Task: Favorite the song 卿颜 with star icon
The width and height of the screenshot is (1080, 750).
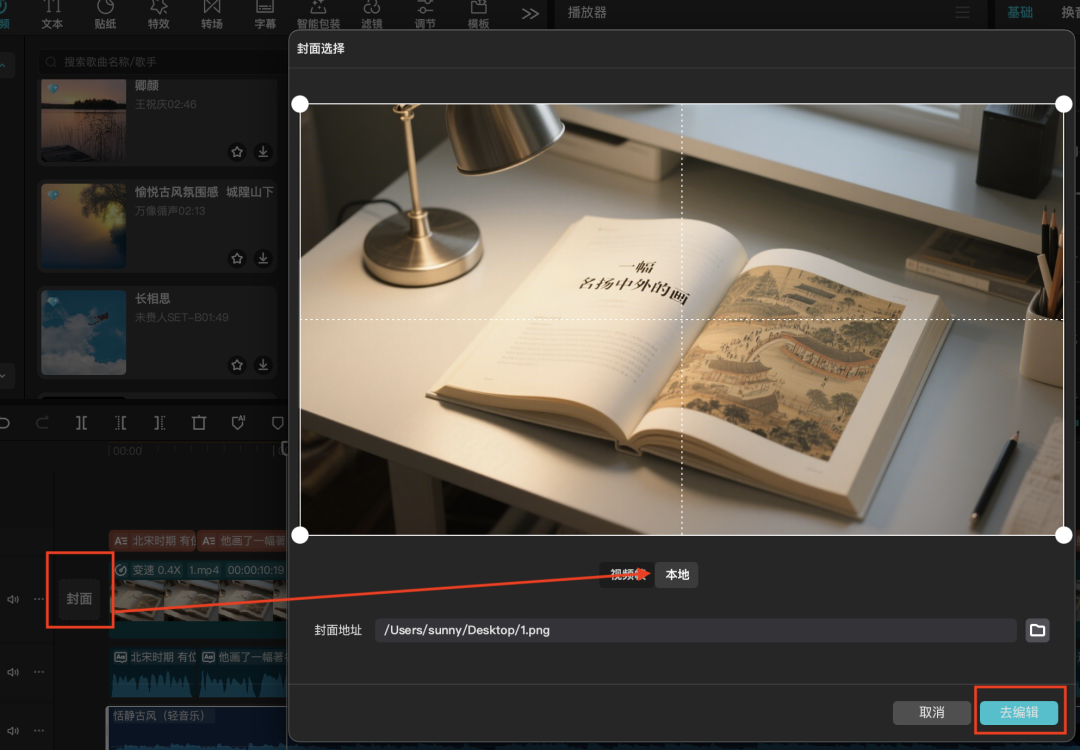Action: pyautogui.click(x=237, y=152)
